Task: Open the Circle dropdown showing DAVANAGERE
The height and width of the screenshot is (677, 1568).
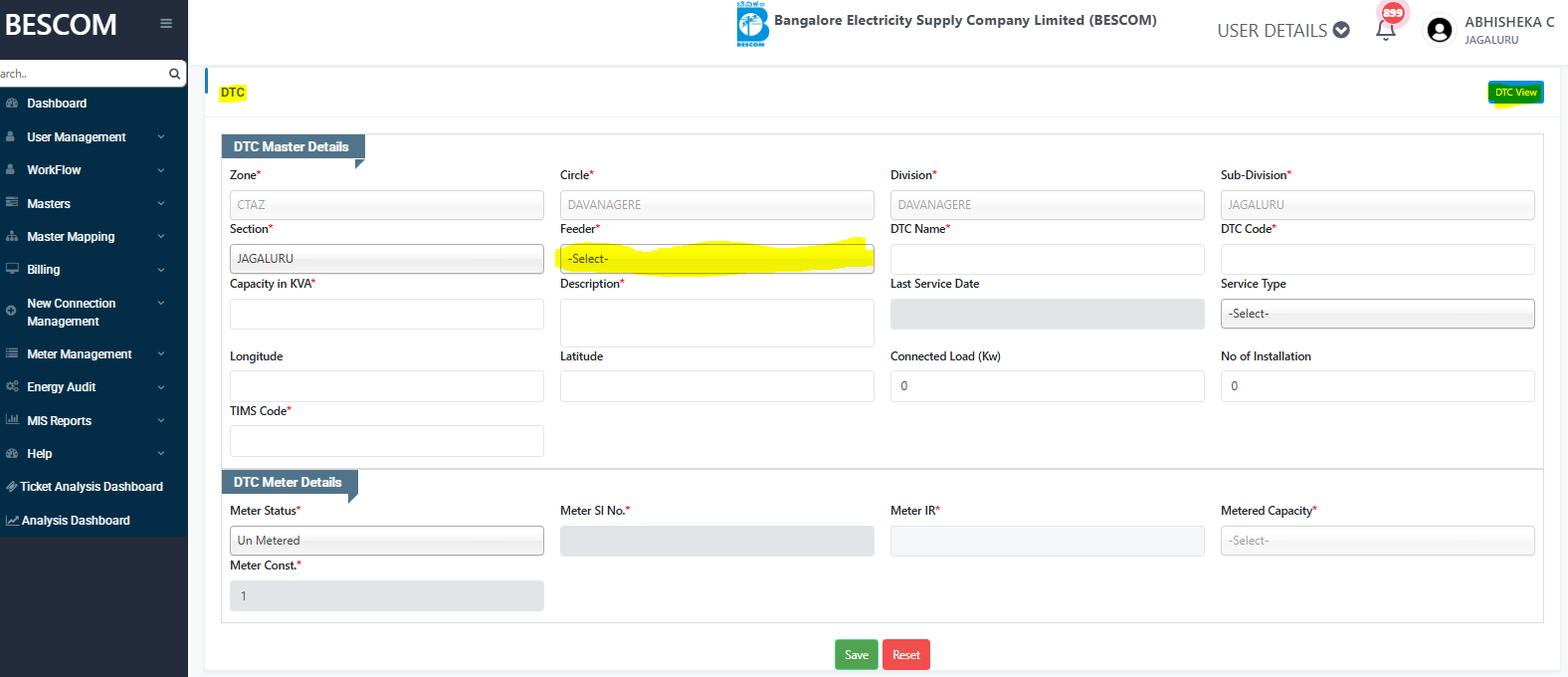Action: [717, 205]
